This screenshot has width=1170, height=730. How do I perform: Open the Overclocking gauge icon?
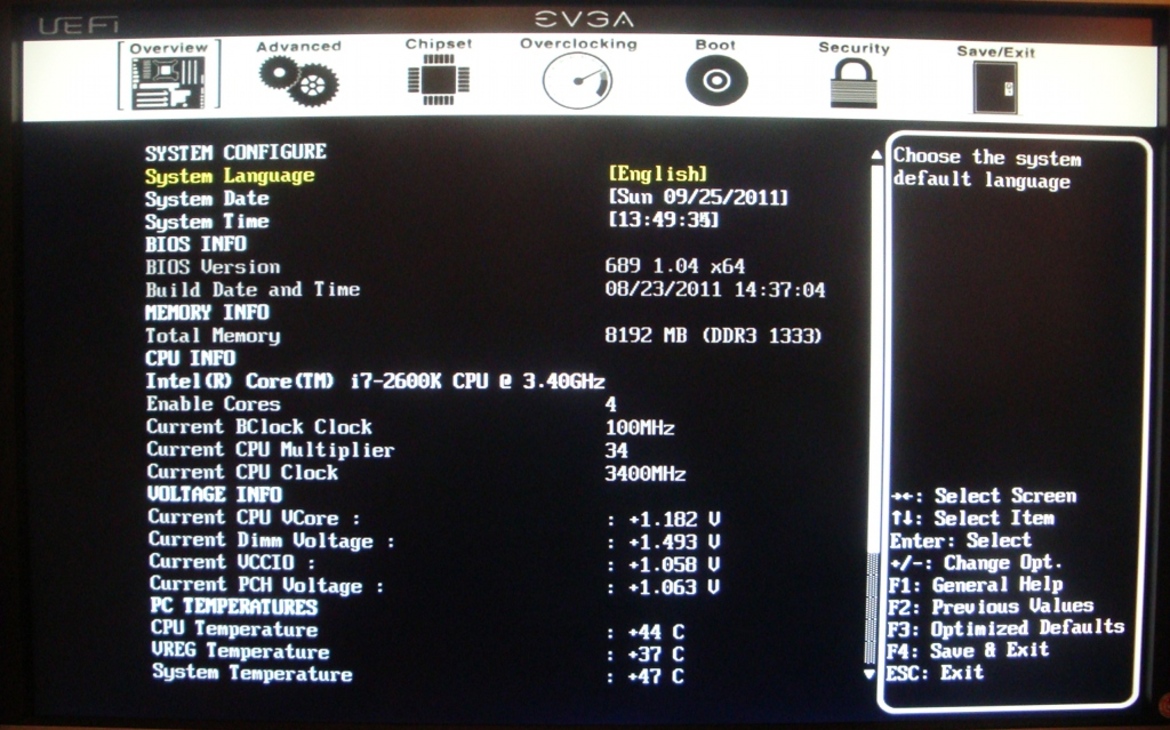(x=578, y=81)
